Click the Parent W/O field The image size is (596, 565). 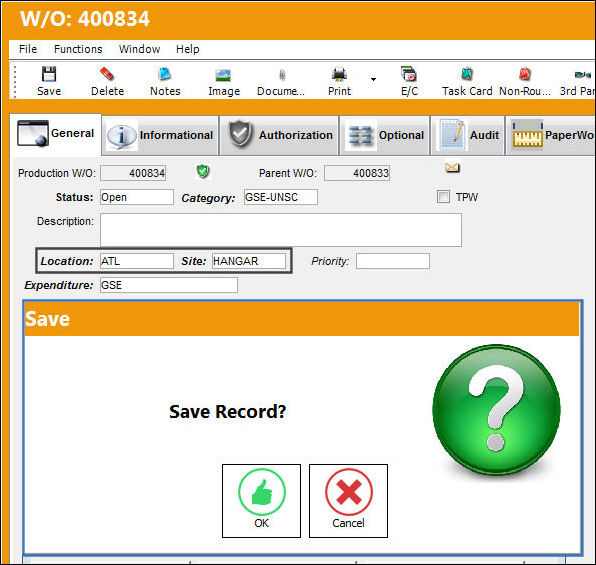point(357,173)
